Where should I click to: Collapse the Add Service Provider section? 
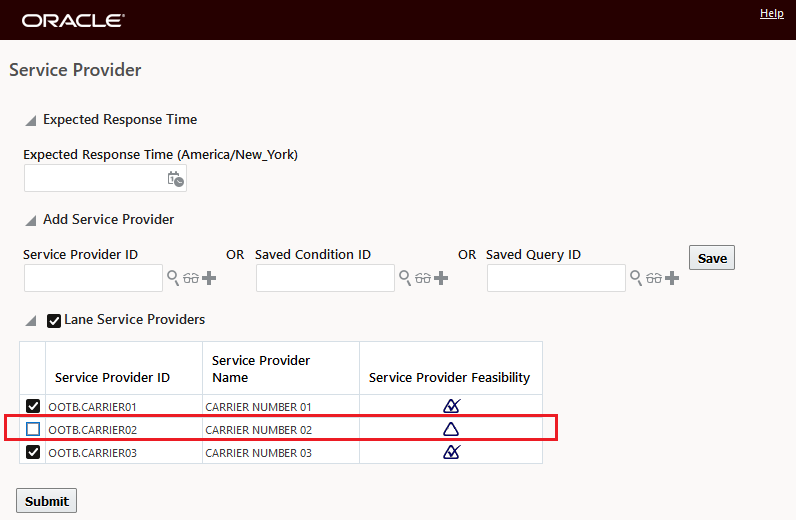click(31, 220)
